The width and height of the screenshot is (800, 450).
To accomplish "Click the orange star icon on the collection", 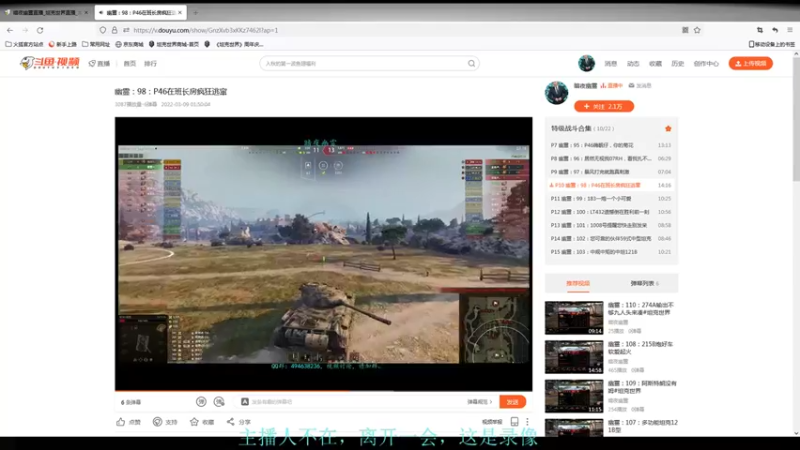I will 668,129.
